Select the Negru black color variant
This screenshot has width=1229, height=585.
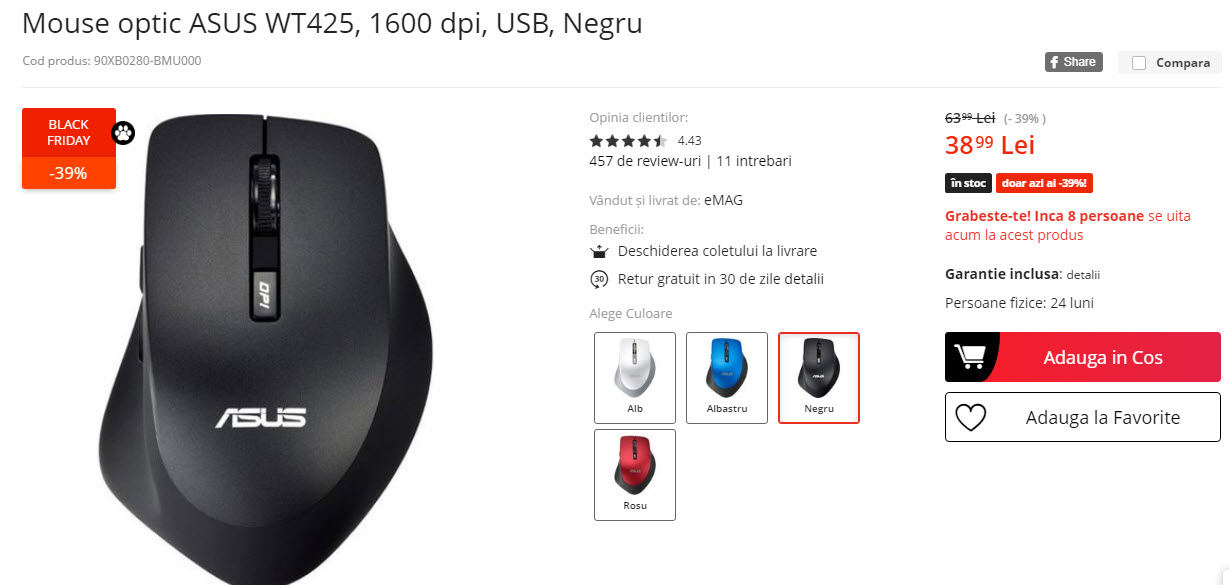819,378
